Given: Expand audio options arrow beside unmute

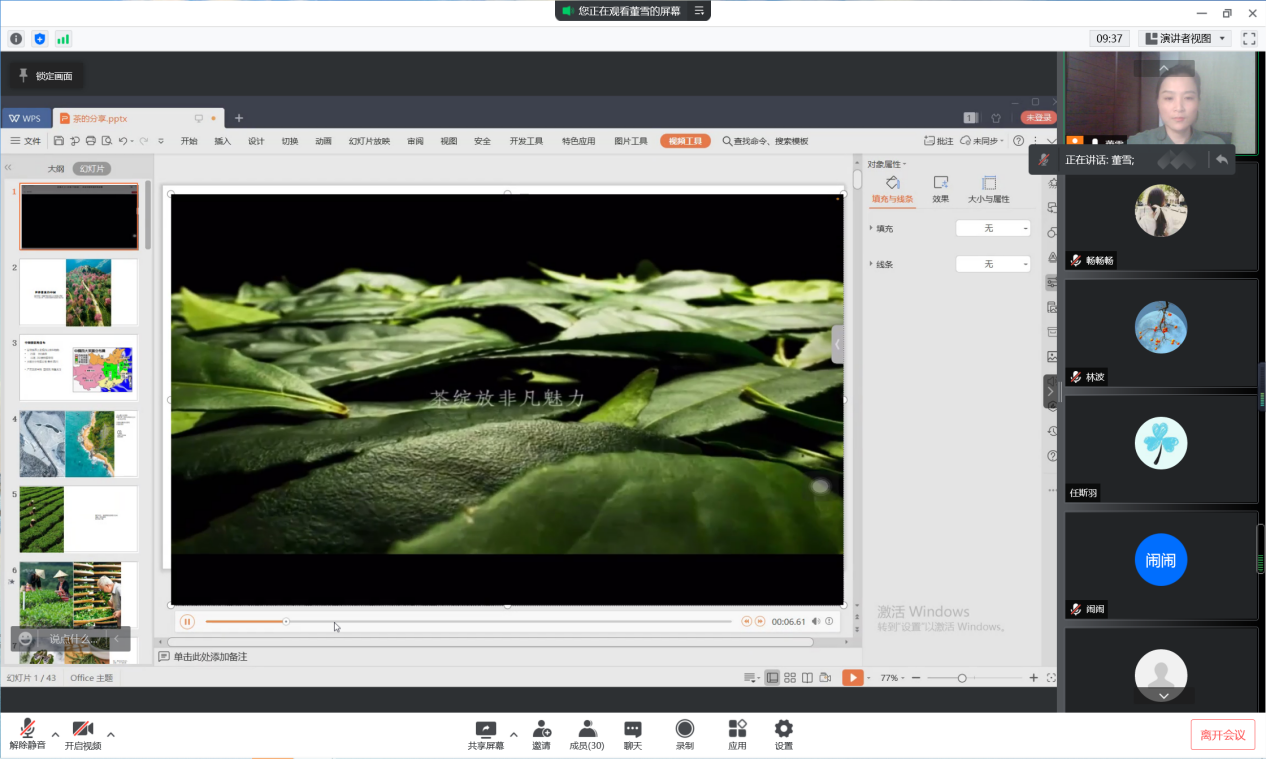Looking at the screenshot, I should 55,734.
